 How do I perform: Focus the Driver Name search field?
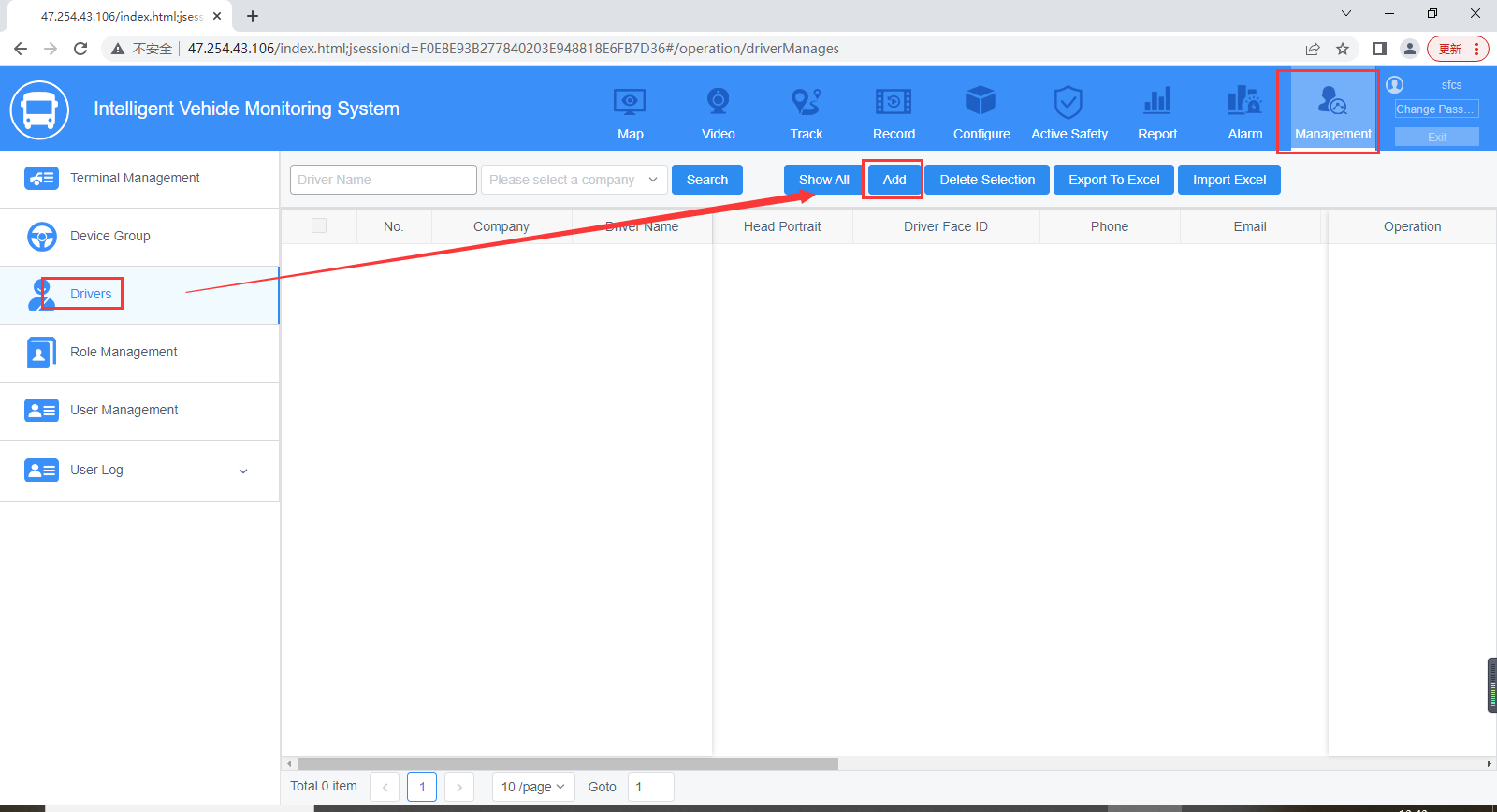tap(384, 180)
